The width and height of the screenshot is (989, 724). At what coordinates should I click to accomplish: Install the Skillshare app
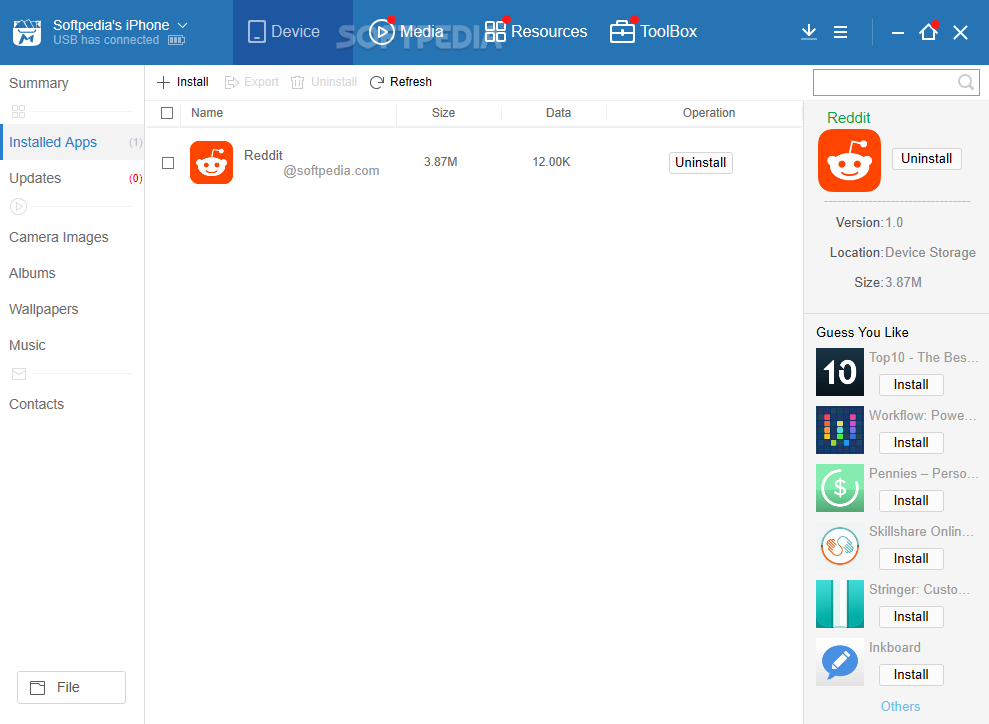(x=911, y=559)
